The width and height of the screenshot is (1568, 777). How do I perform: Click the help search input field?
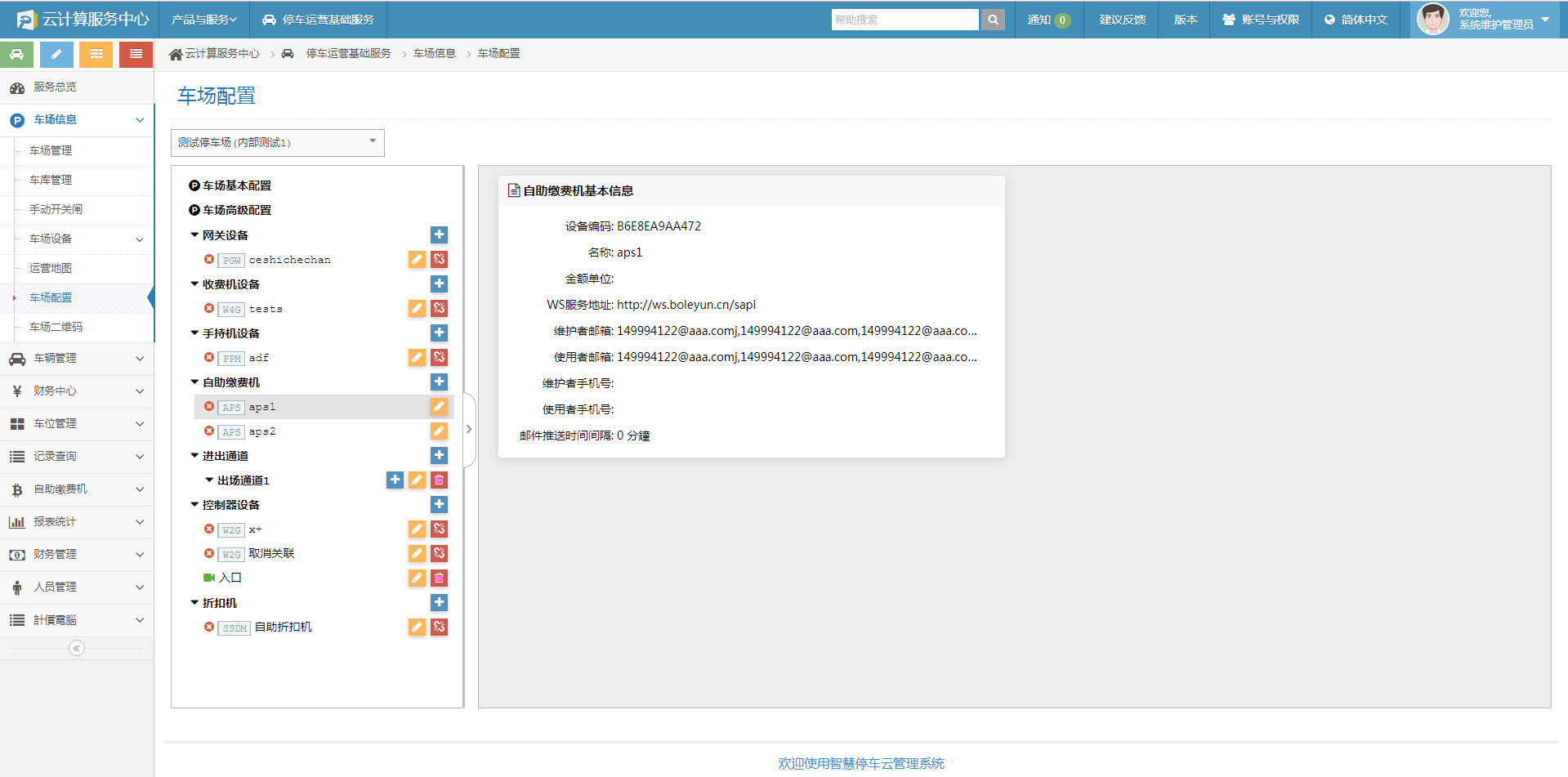(905, 20)
